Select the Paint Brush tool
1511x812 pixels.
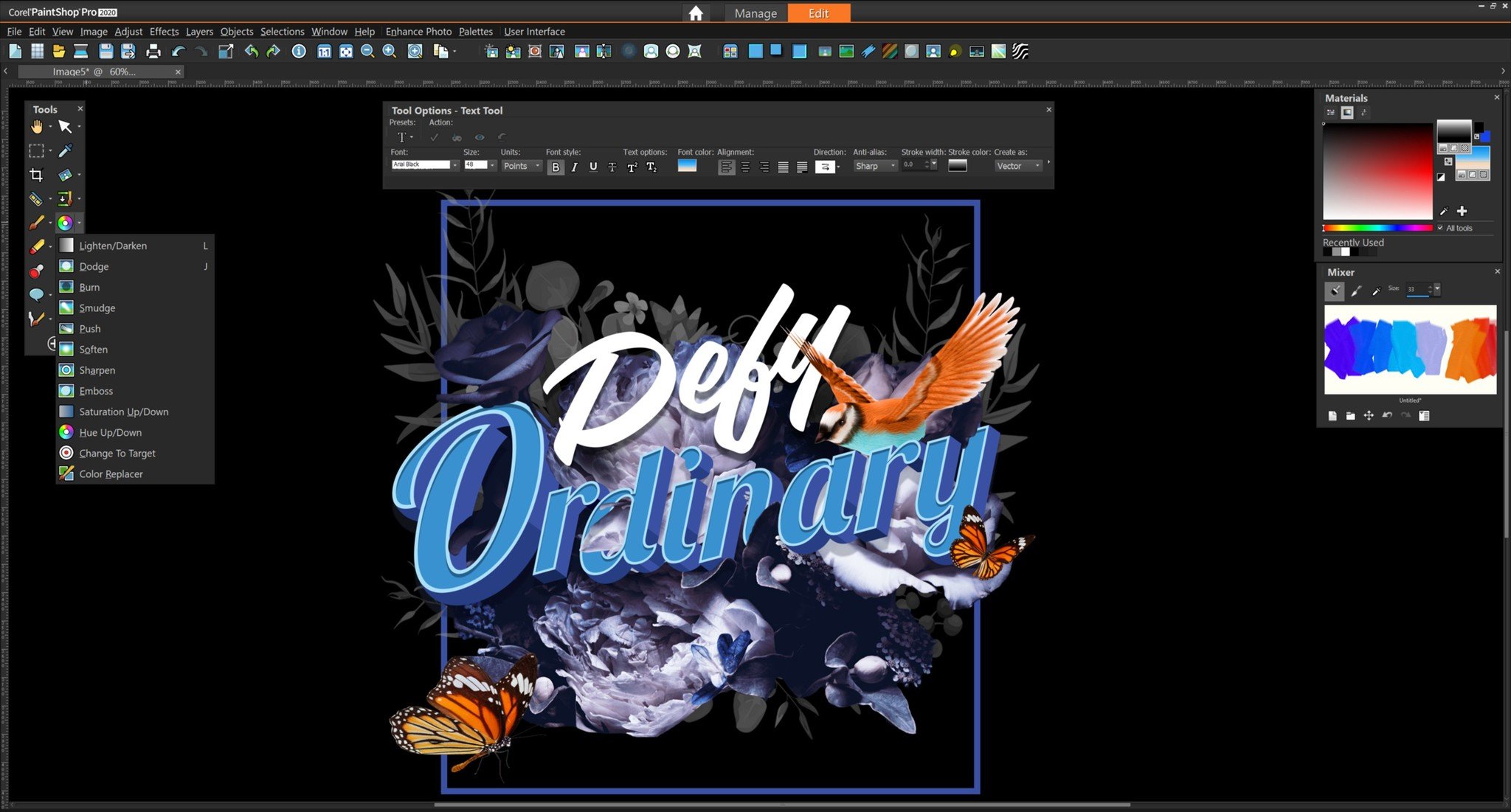coord(36,223)
